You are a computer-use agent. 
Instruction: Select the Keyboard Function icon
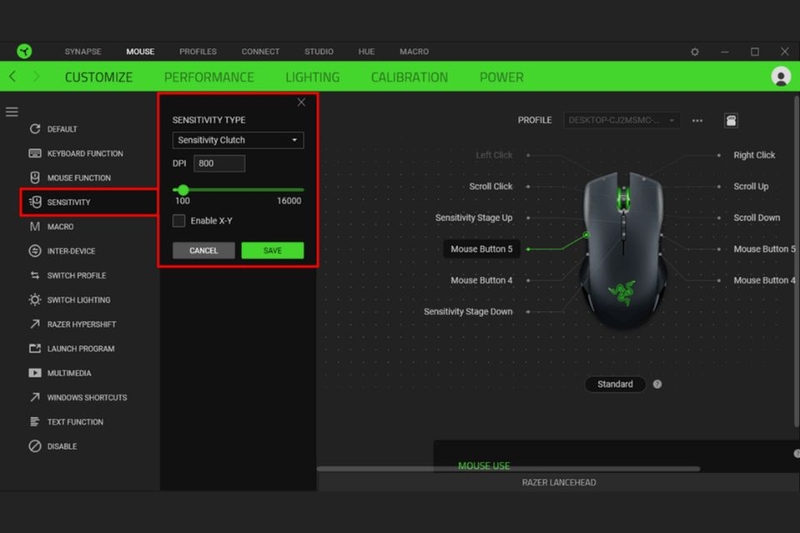tap(35, 153)
